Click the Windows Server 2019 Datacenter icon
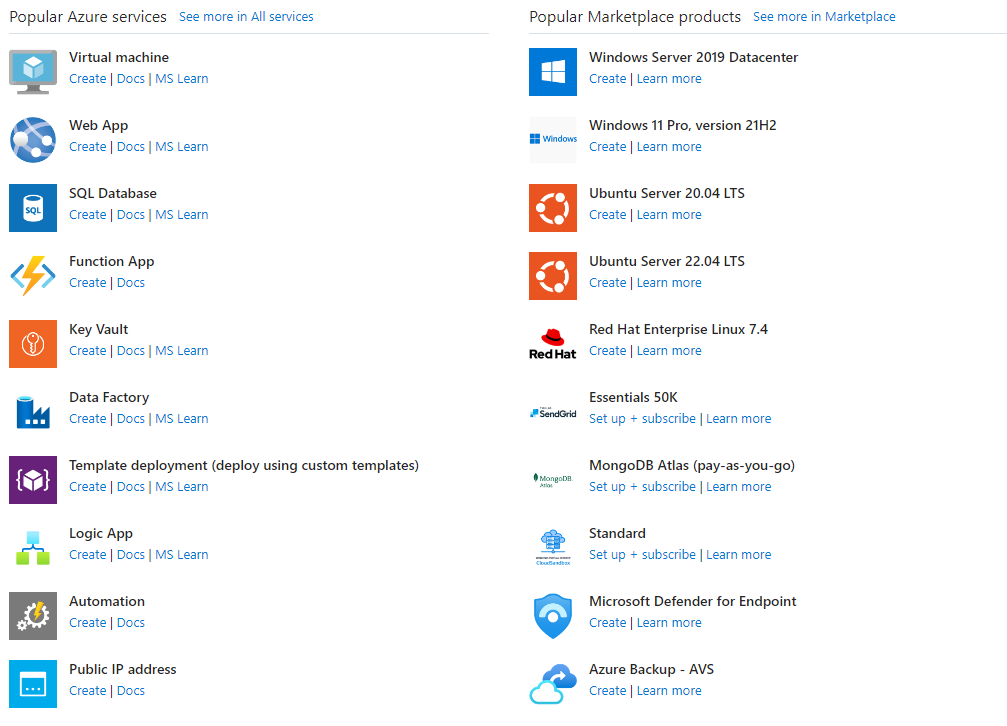This screenshot has width=1007, height=726. pyautogui.click(x=553, y=71)
